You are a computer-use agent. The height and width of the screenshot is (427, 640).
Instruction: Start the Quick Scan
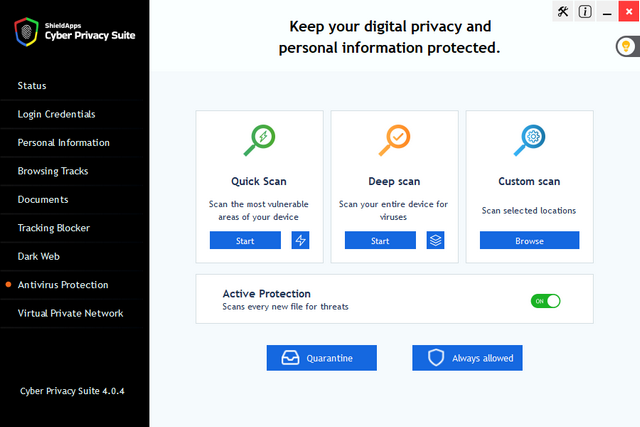pyautogui.click(x=245, y=240)
